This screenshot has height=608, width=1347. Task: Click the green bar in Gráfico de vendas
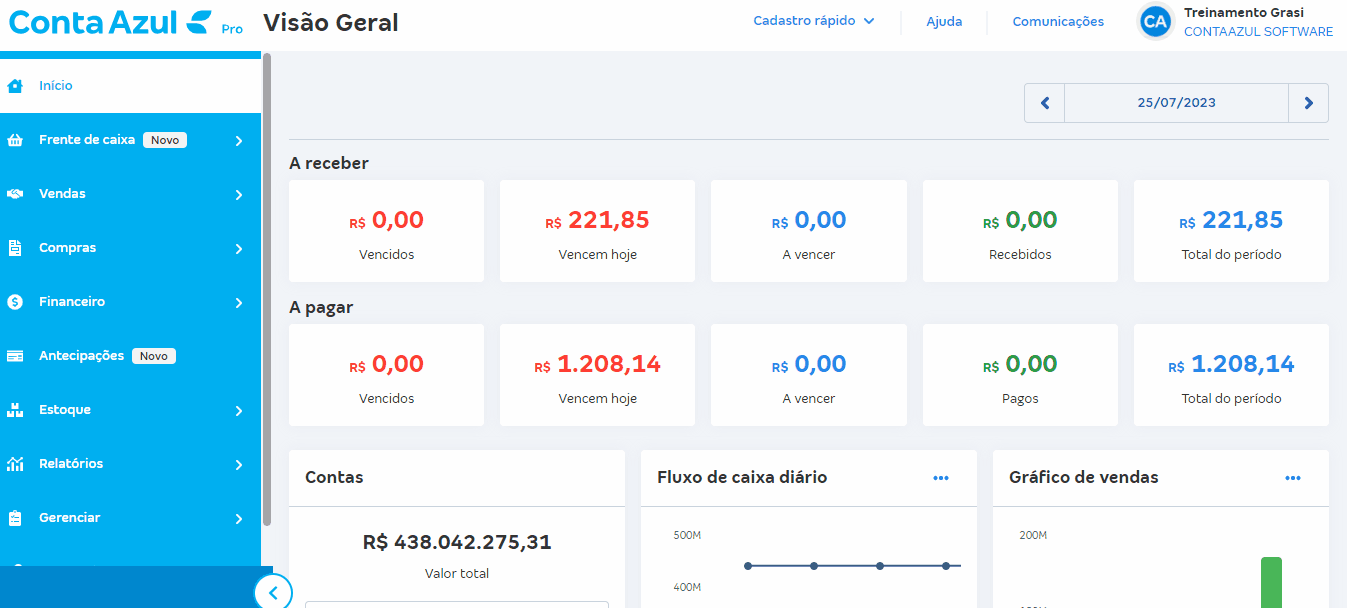(1271, 582)
